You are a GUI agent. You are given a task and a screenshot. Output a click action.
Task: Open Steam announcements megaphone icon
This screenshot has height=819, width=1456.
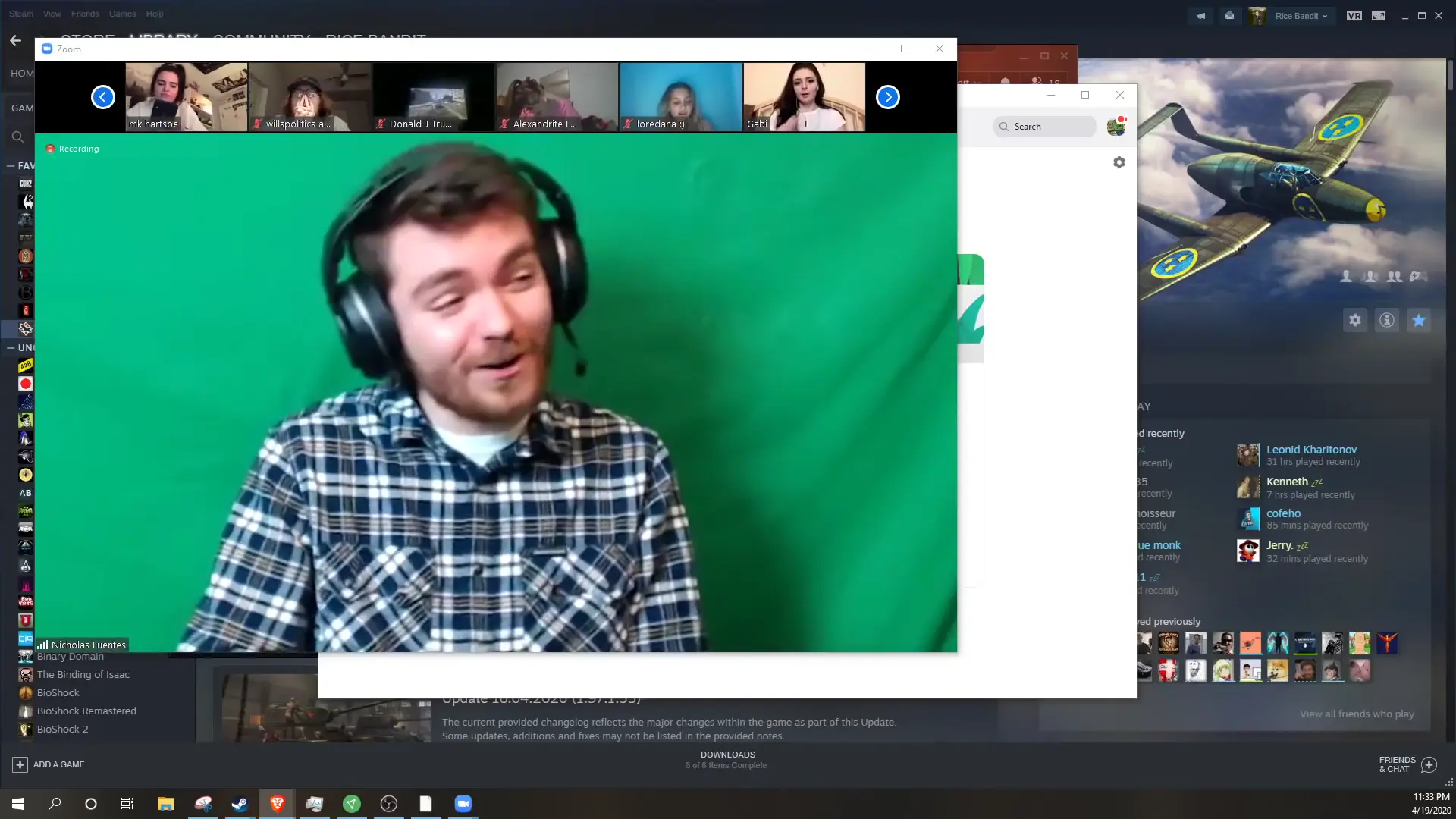[1200, 15]
